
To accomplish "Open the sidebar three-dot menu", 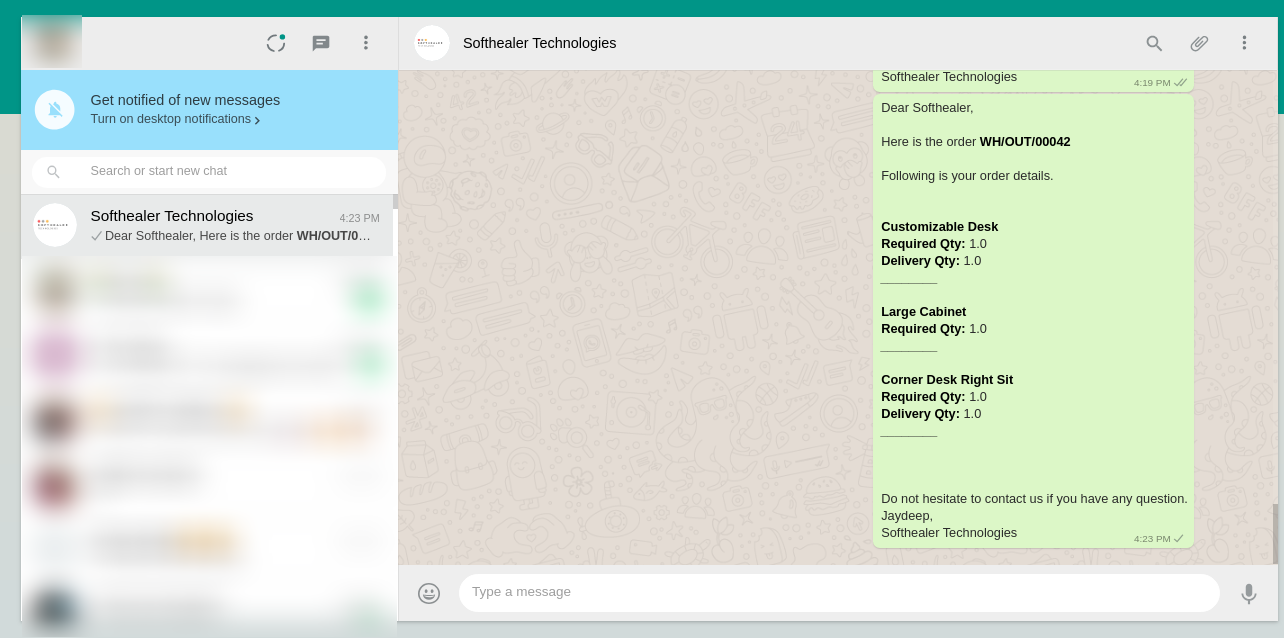I will (x=366, y=43).
